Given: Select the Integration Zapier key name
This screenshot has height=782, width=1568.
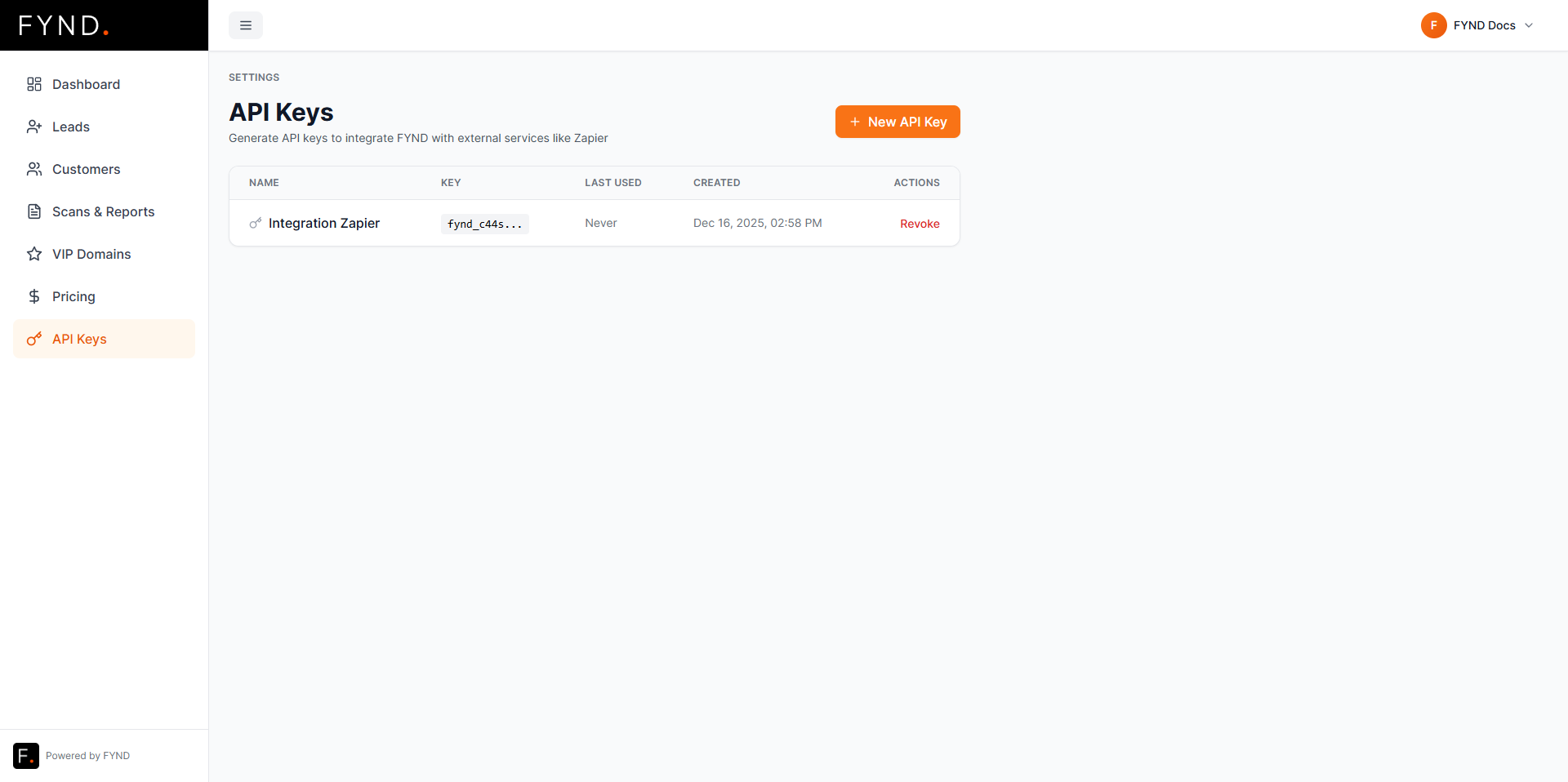Looking at the screenshot, I should point(324,223).
